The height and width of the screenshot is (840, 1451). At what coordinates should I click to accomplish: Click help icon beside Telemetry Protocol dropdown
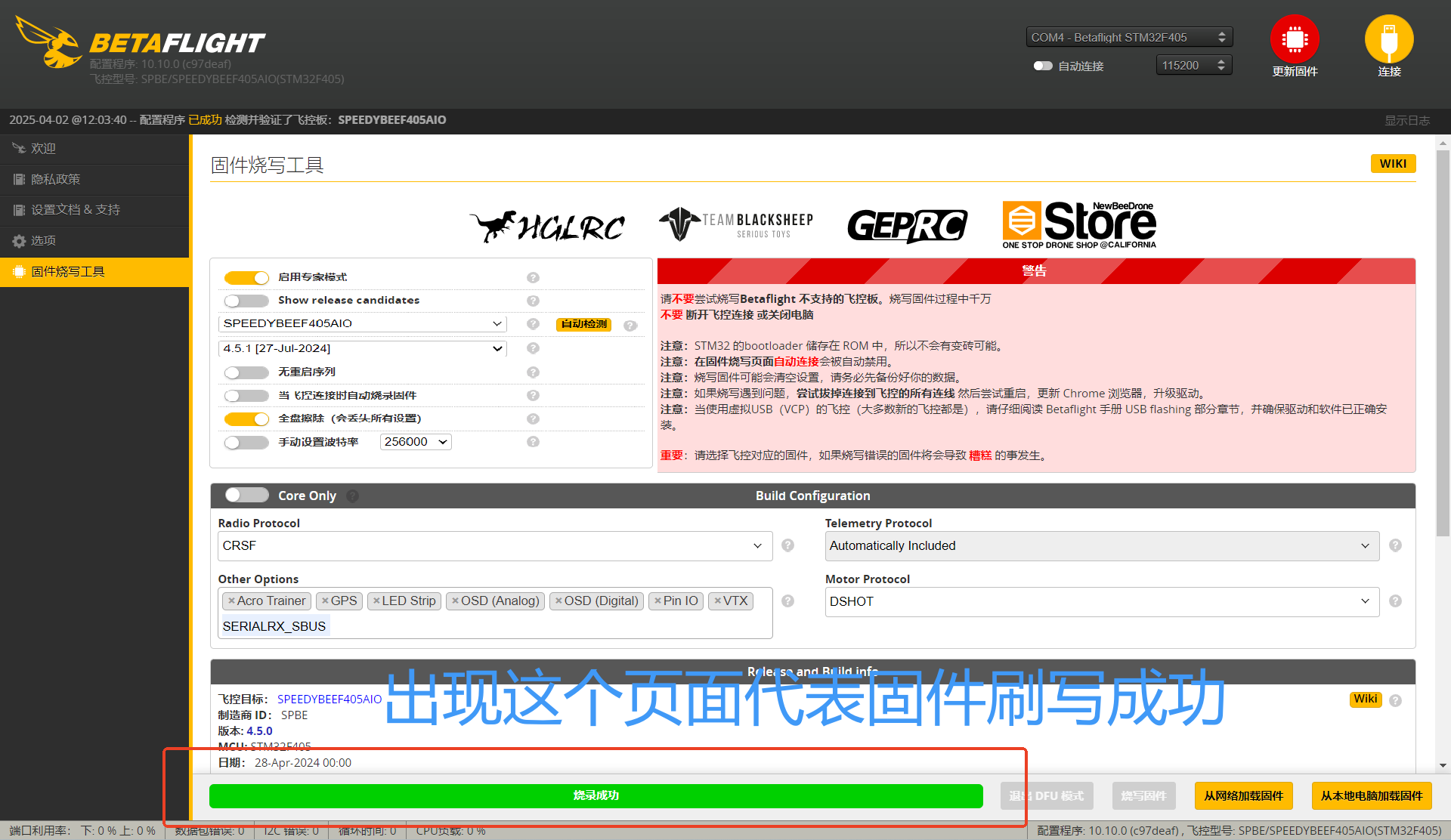pos(1395,545)
